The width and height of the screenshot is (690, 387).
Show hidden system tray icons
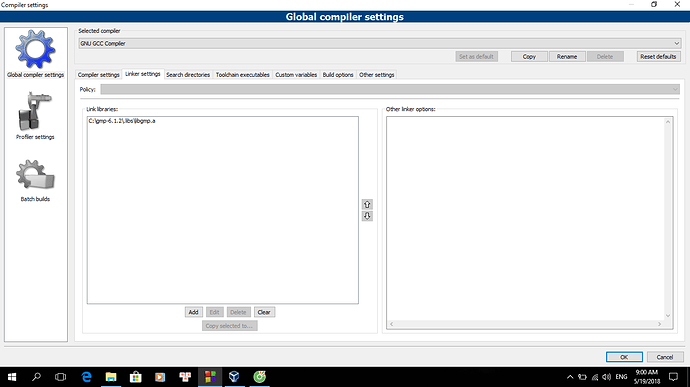[570, 377]
